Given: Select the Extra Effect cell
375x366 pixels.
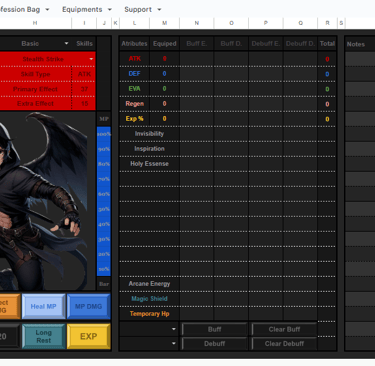Looking at the screenshot, I should click(36, 103).
